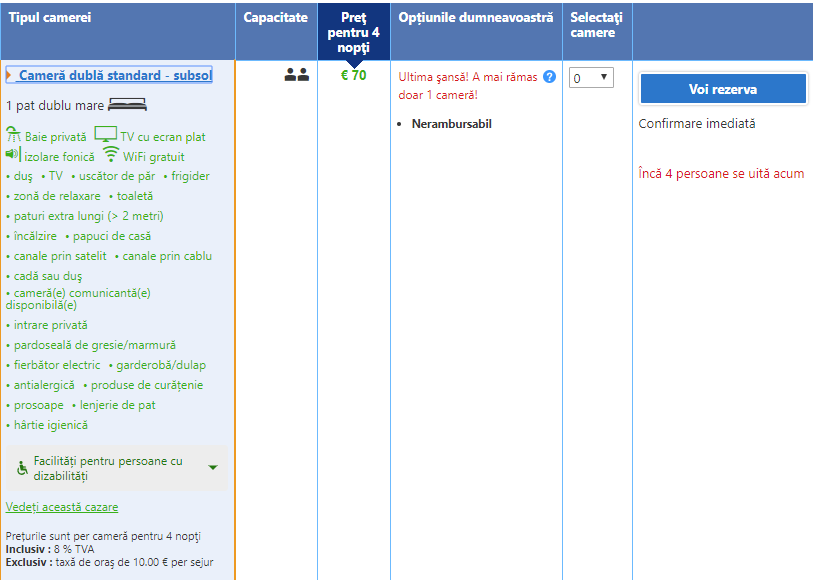Viewport: 813px width, 580px height.
Task: Click the 'Selectați camere' column header
Action: [x=596, y=25]
